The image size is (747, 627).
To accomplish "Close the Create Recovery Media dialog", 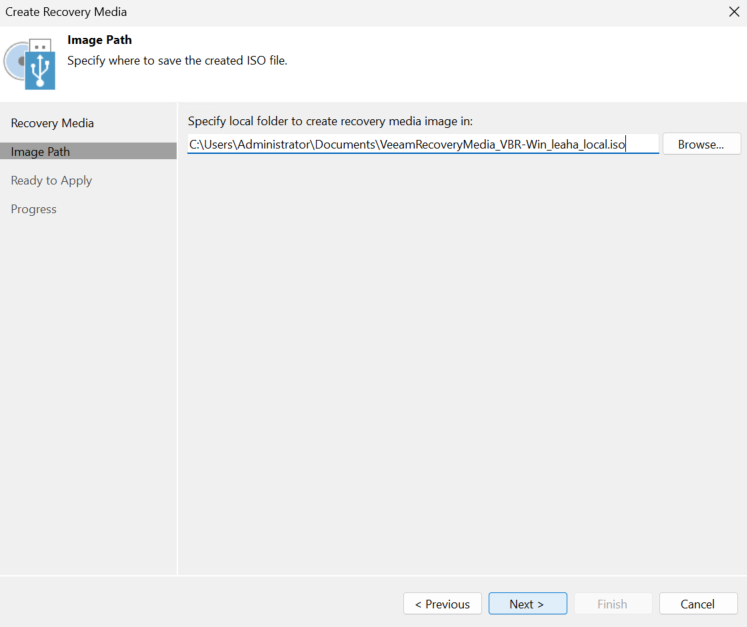I will tap(734, 12).
